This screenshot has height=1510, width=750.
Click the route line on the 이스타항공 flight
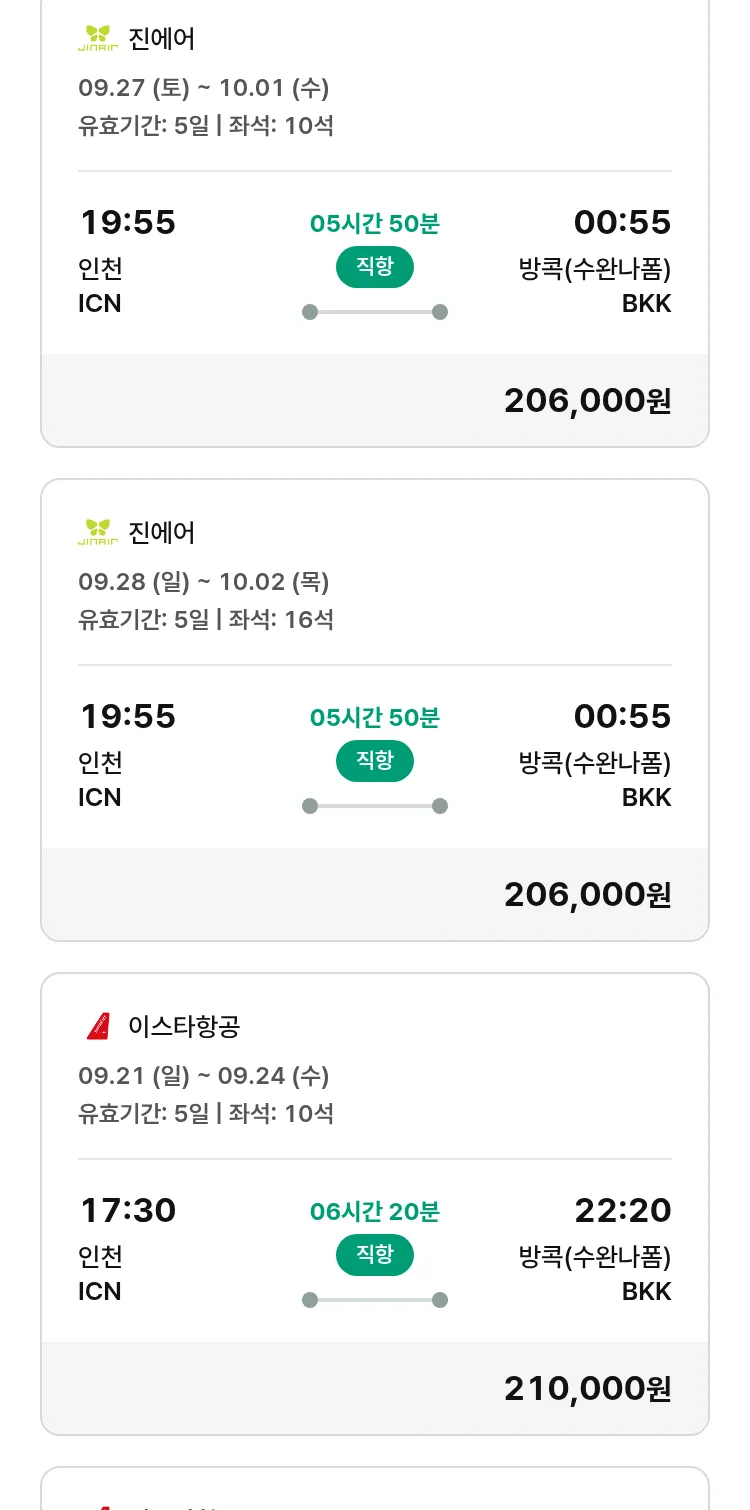(x=374, y=1300)
